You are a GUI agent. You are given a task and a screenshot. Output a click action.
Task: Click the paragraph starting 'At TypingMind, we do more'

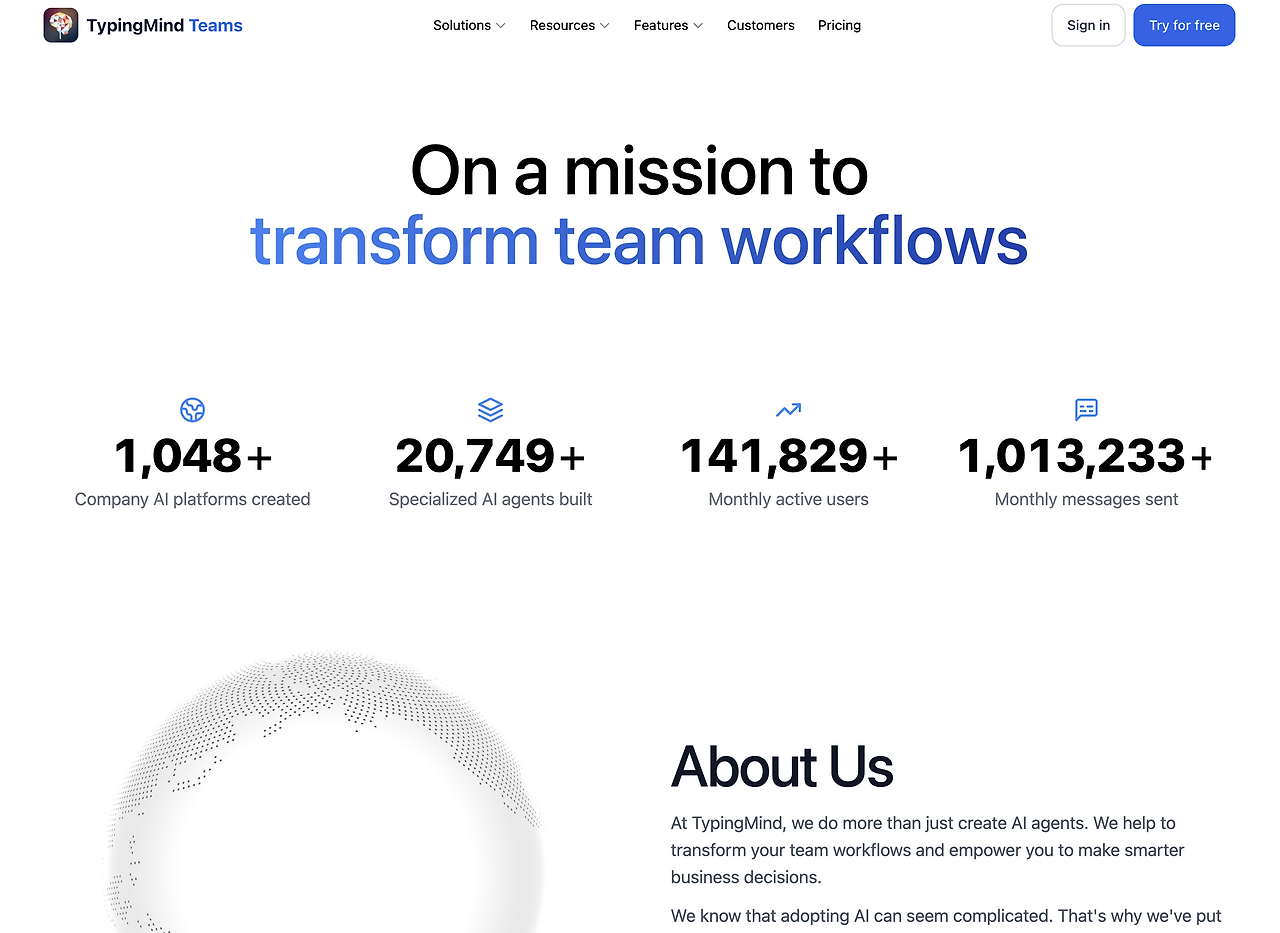tap(927, 850)
